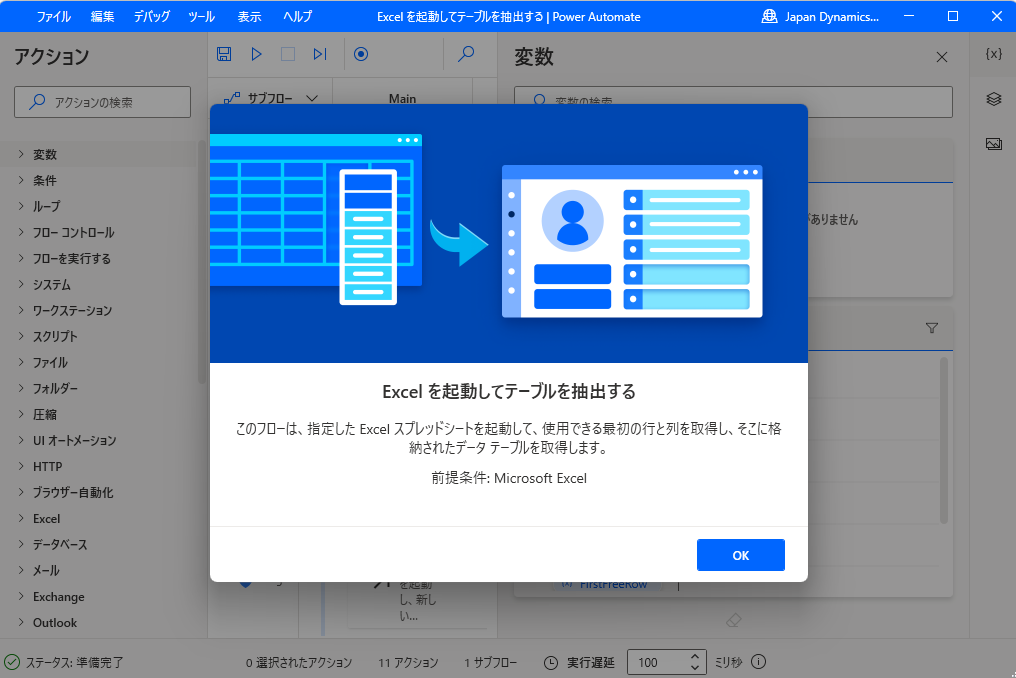Open the ファイル menu
The height and width of the screenshot is (678, 1016).
tap(53, 16)
